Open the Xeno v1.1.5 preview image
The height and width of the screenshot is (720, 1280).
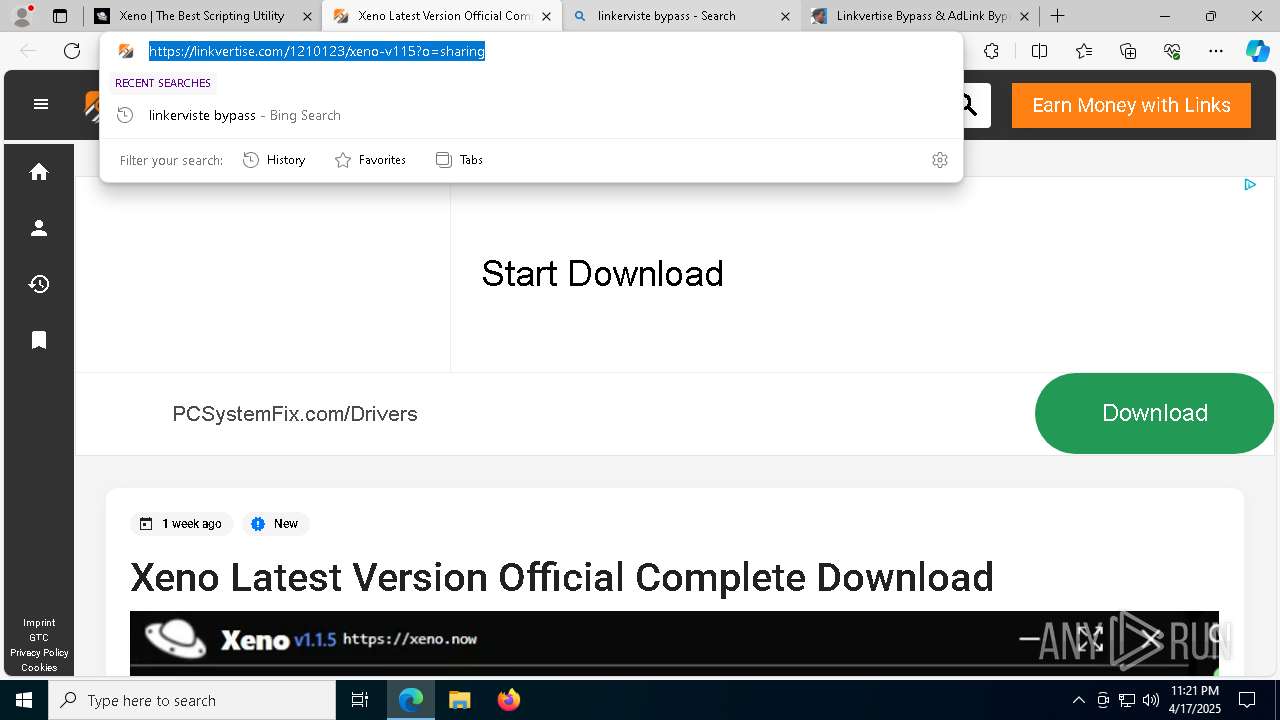coord(674,642)
